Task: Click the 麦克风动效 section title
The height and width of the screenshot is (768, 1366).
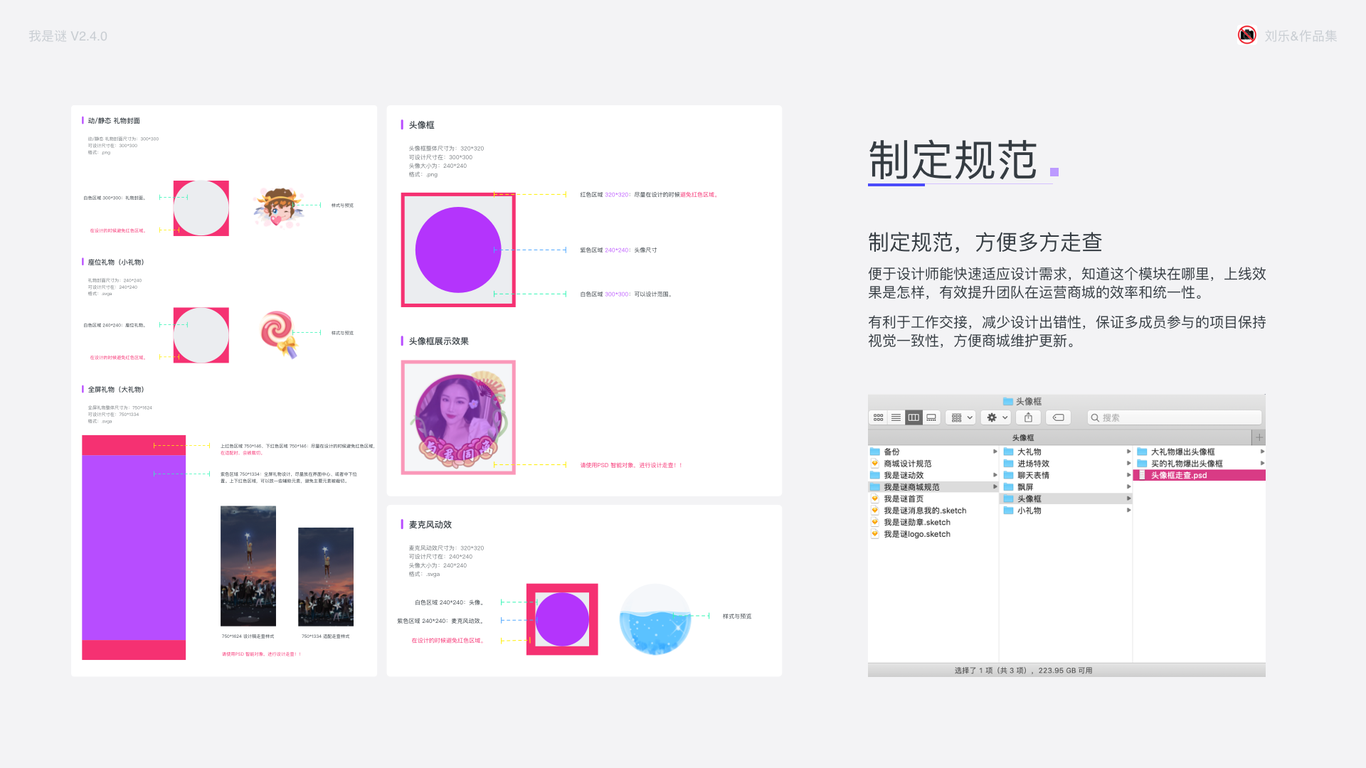Action: tap(430, 524)
